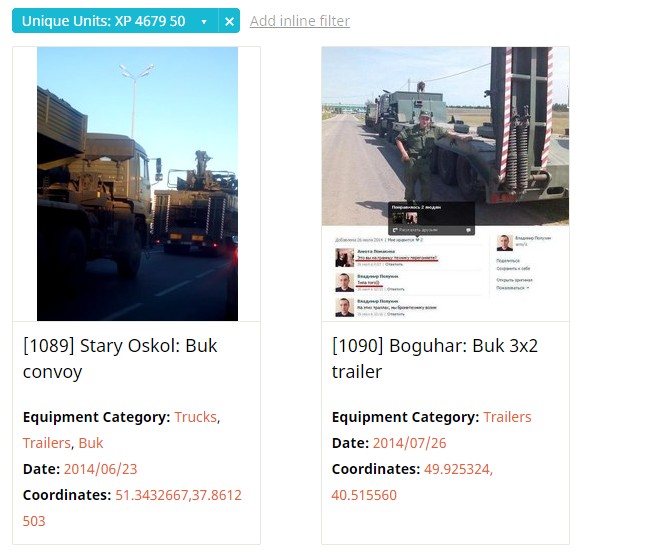This screenshot has width=664, height=552.
Task: Filter by the Trucks equipment category
Action: pos(196,417)
